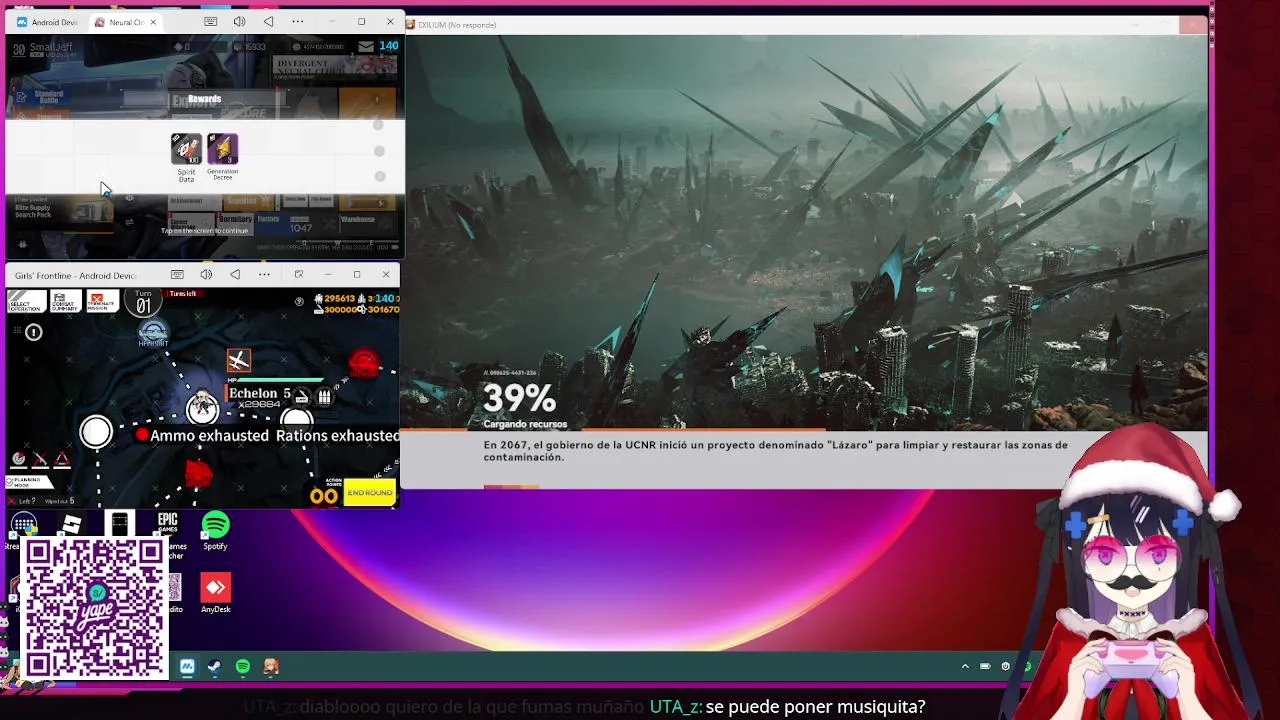
Task: Click back arrow in Neural Cloud window
Action: point(268,22)
